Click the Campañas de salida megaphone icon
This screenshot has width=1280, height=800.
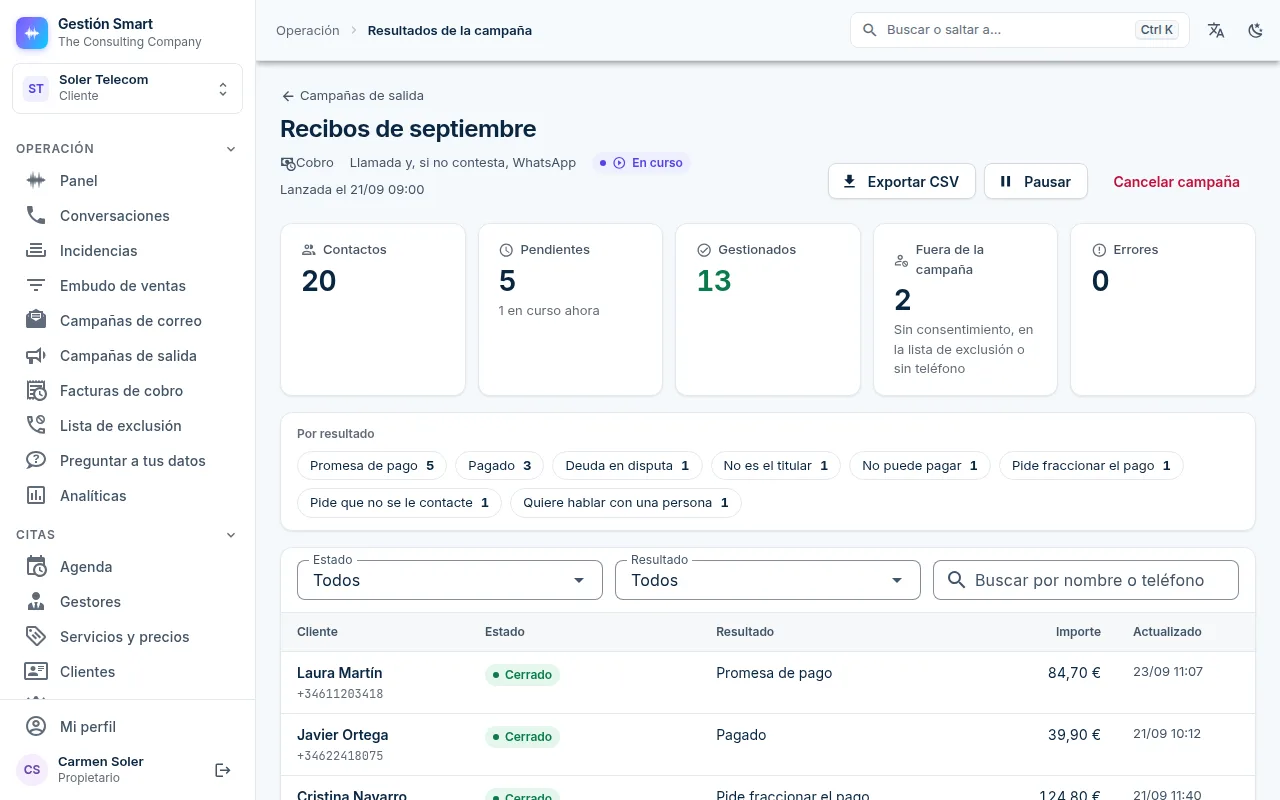coord(36,356)
